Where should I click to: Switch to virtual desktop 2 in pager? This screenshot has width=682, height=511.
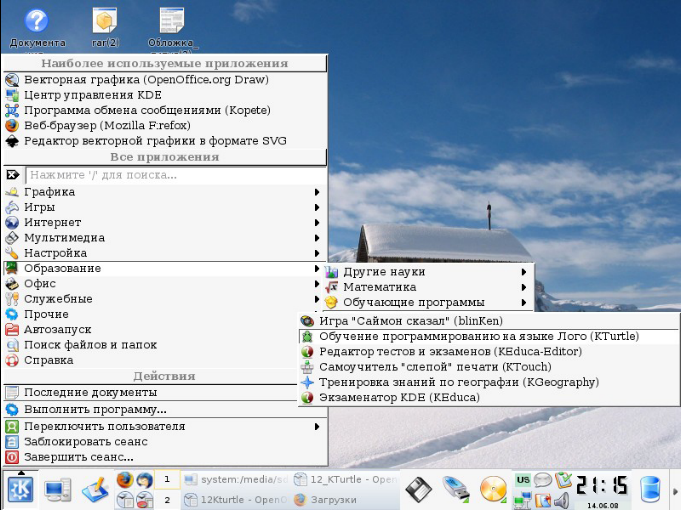pos(167,500)
